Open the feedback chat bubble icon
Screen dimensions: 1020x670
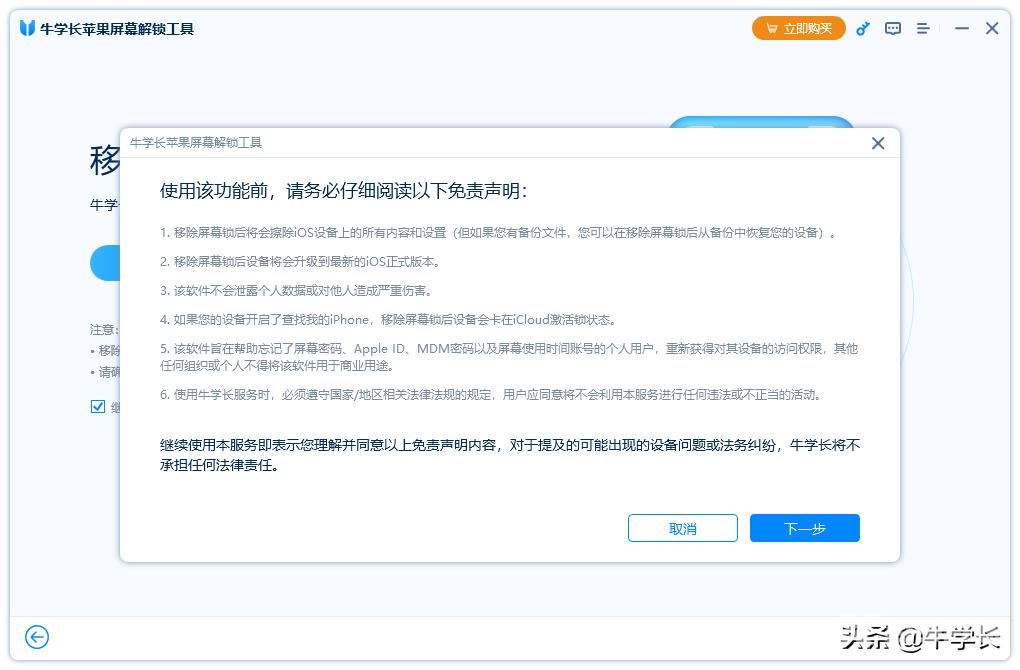pos(893,28)
